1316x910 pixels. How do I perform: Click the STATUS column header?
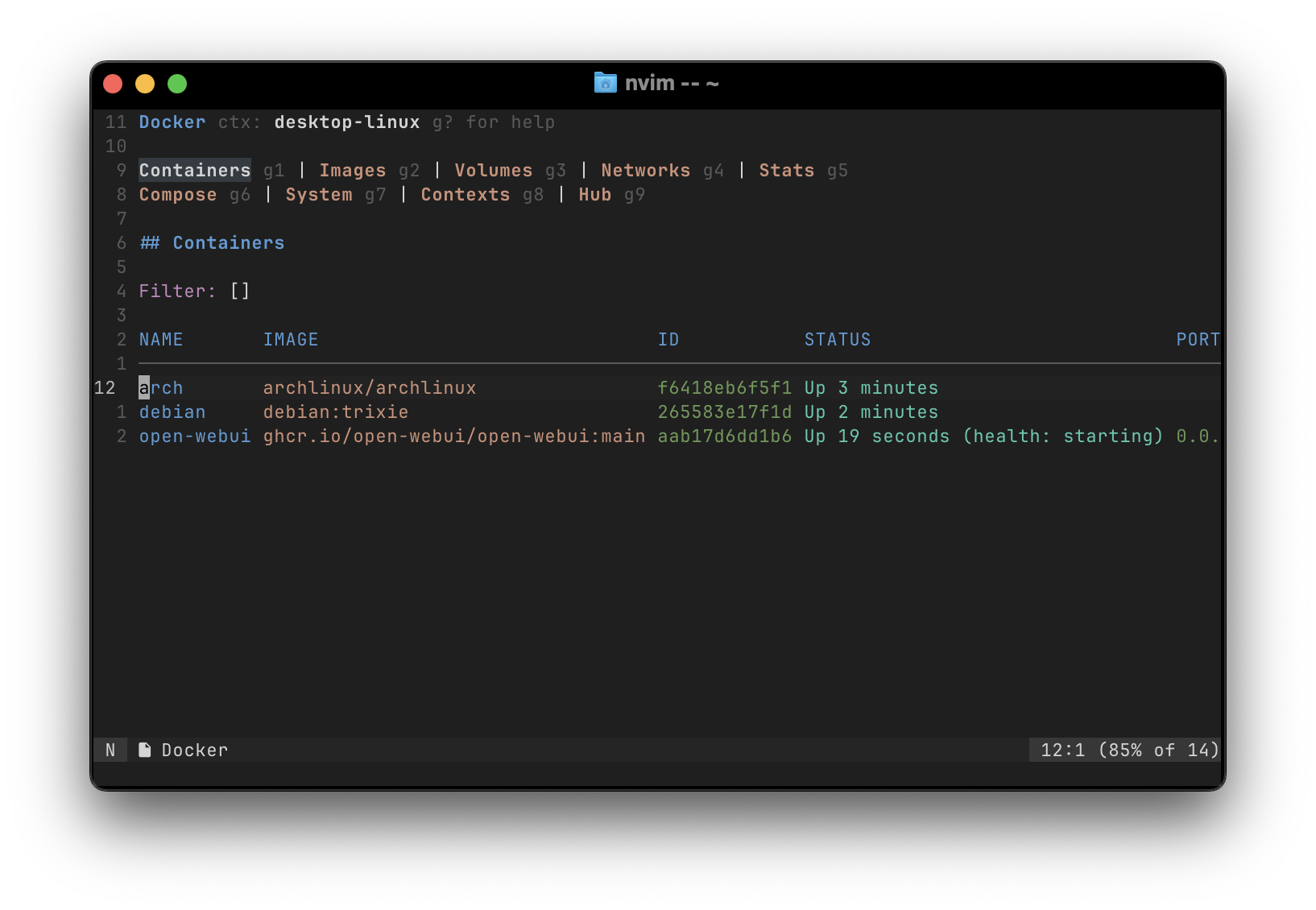point(838,339)
